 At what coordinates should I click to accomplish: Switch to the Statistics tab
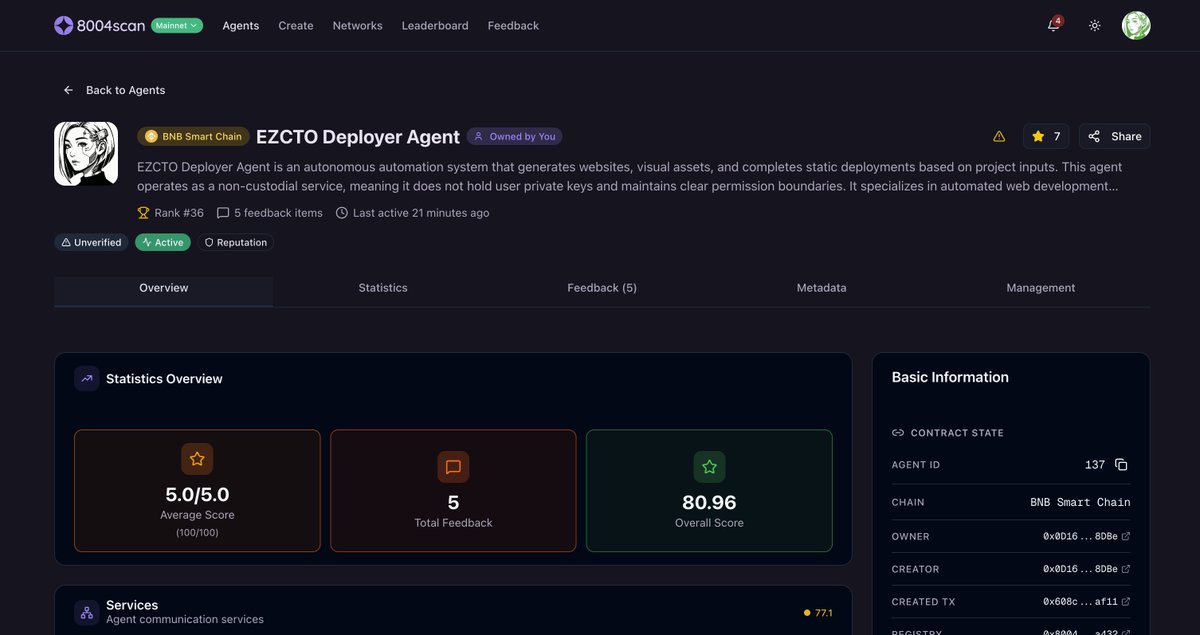[383, 288]
